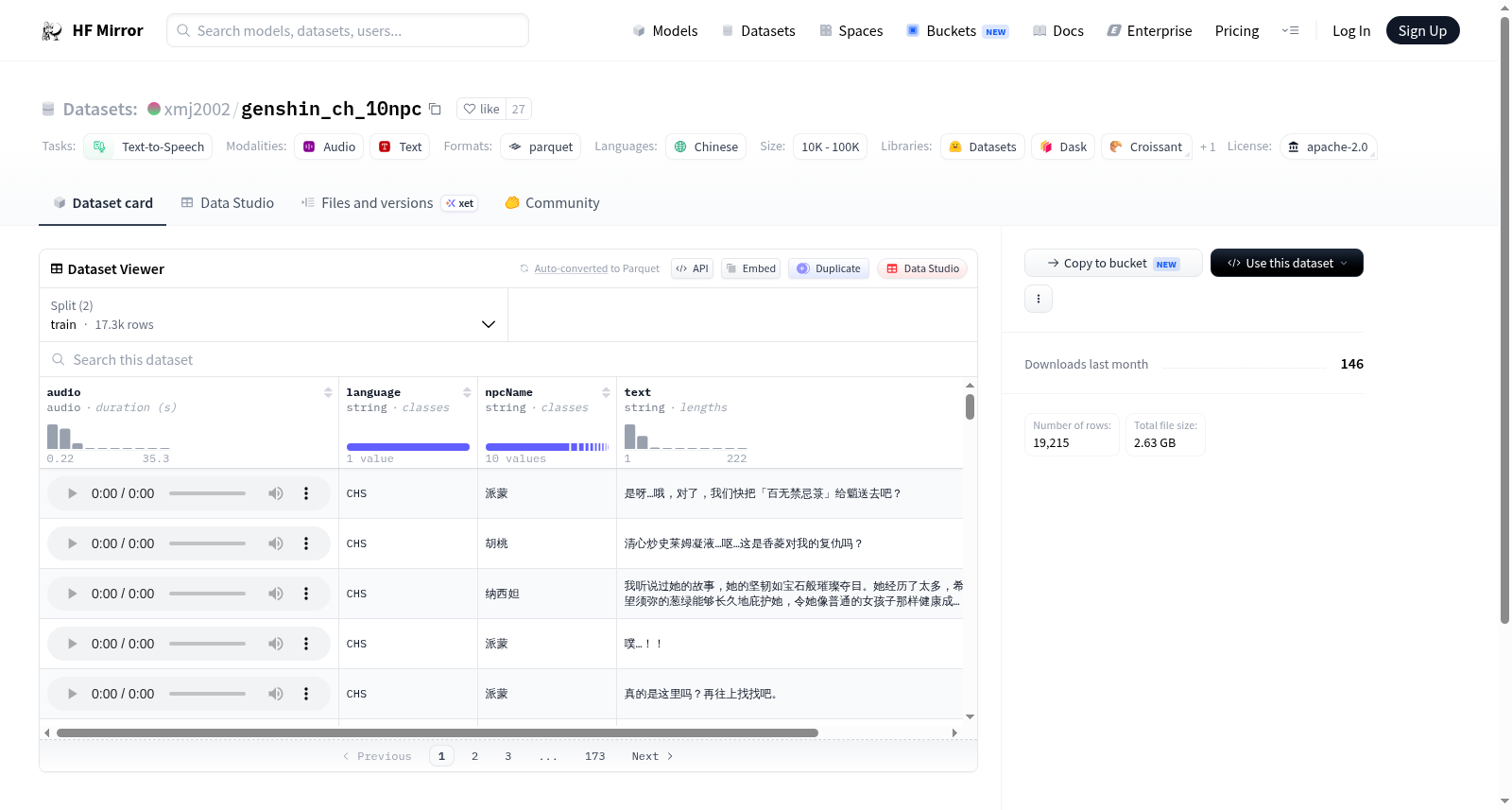The width and height of the screenshot is (1512, 810).
Task: Open audio options menu in the 是呀 row
Action: [305, 493]
